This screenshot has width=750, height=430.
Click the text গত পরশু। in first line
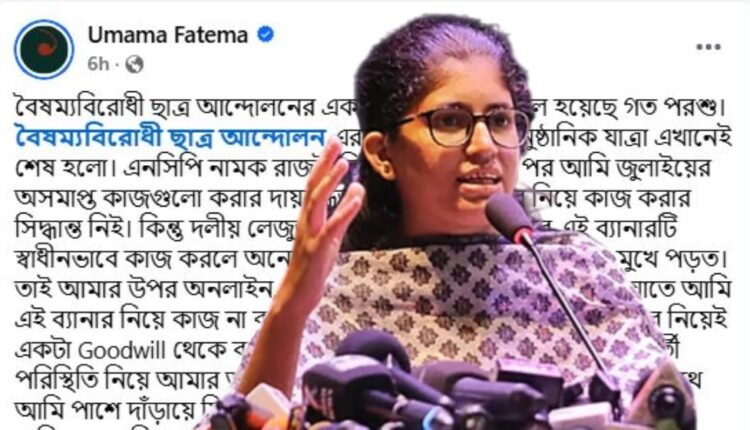pos(676,109)
